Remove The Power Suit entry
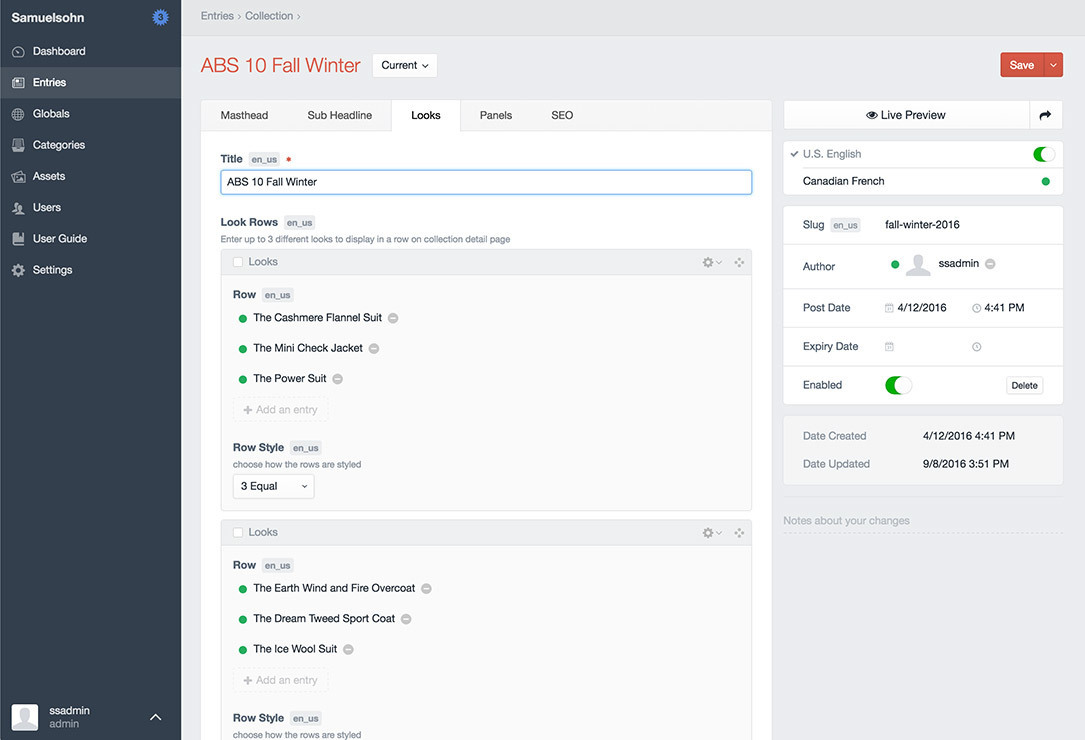Screen dimensions: 1085x740 coord(338,379)
